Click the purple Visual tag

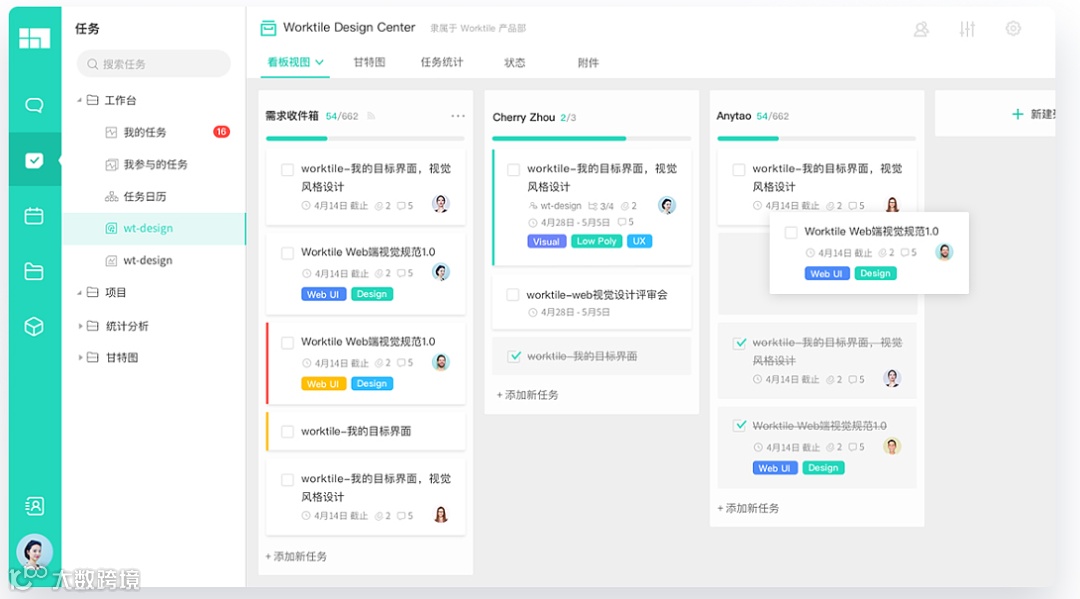(x=546, y=242)
